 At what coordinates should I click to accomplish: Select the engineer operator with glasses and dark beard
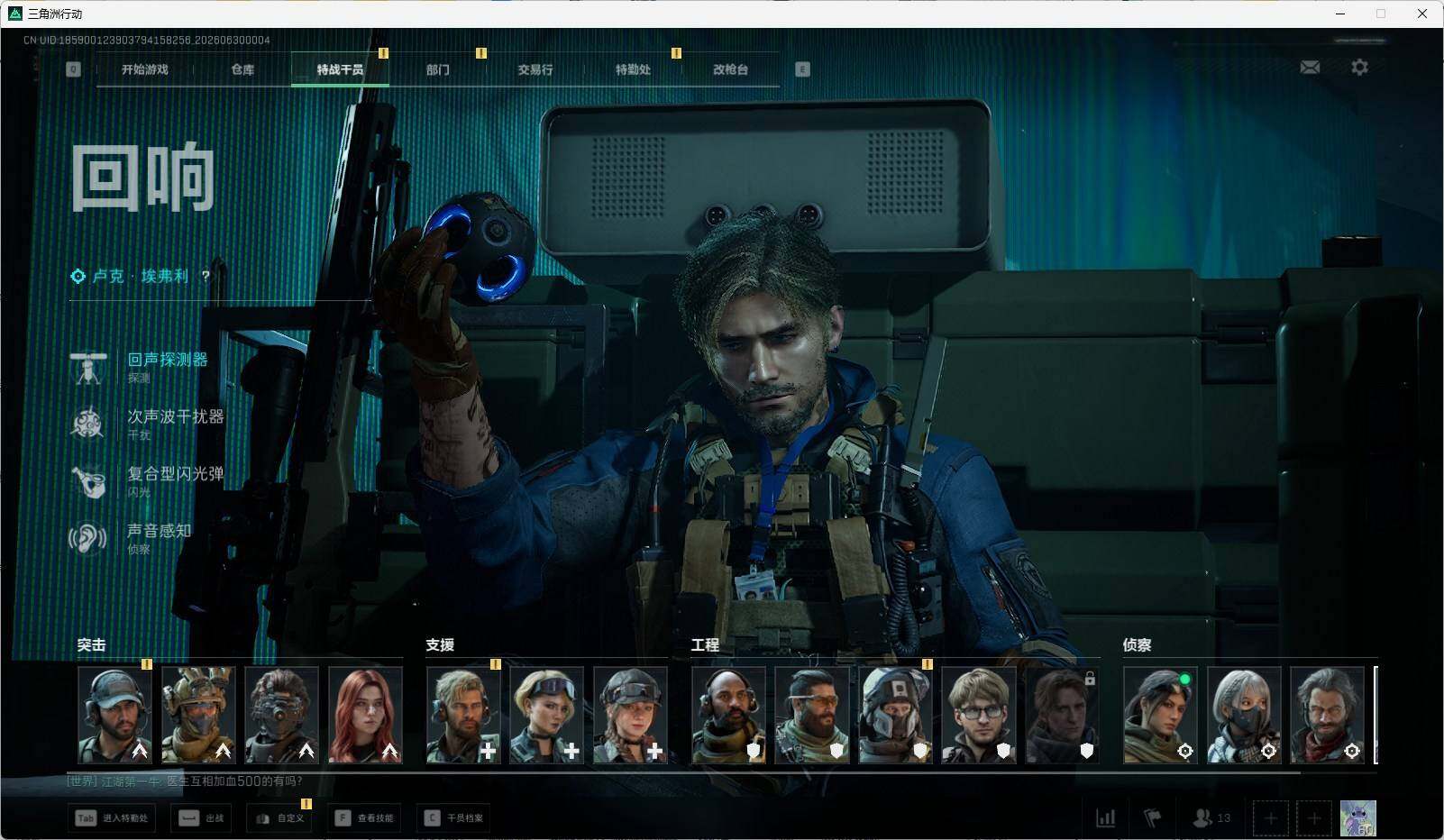(812, 715)
